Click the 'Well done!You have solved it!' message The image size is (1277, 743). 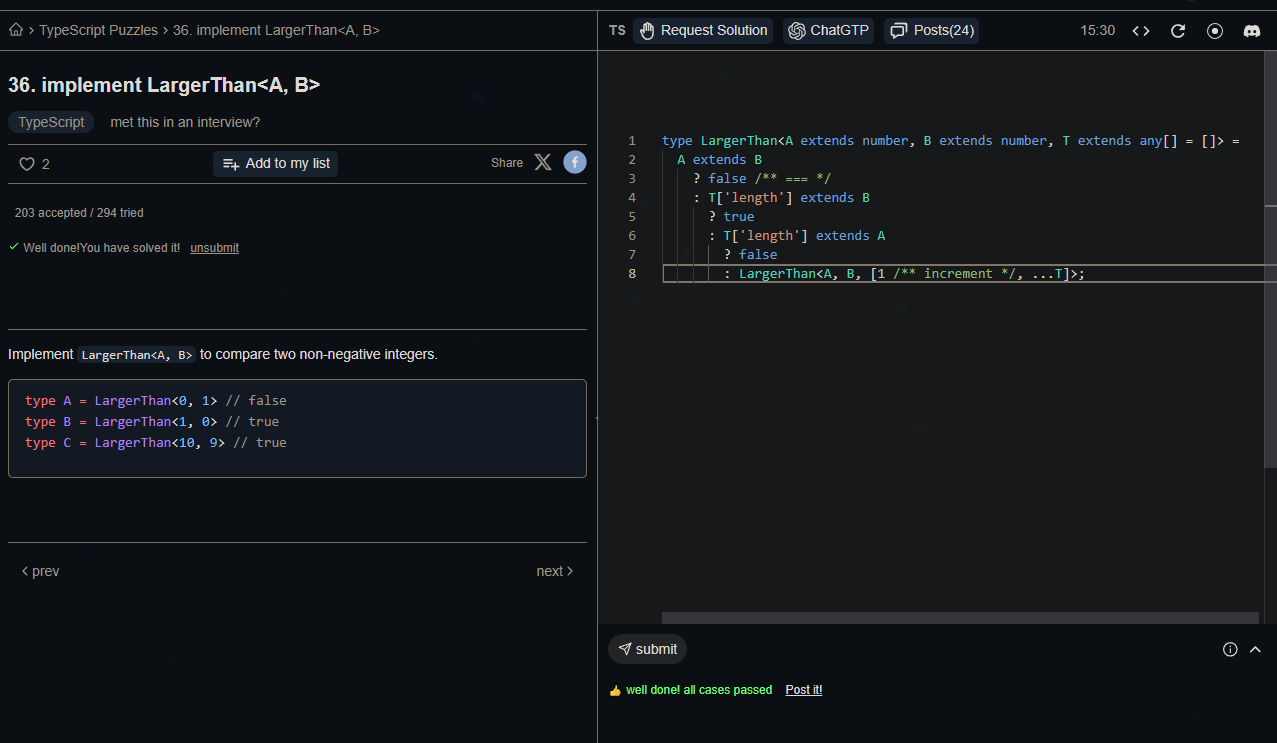point(101,247)
